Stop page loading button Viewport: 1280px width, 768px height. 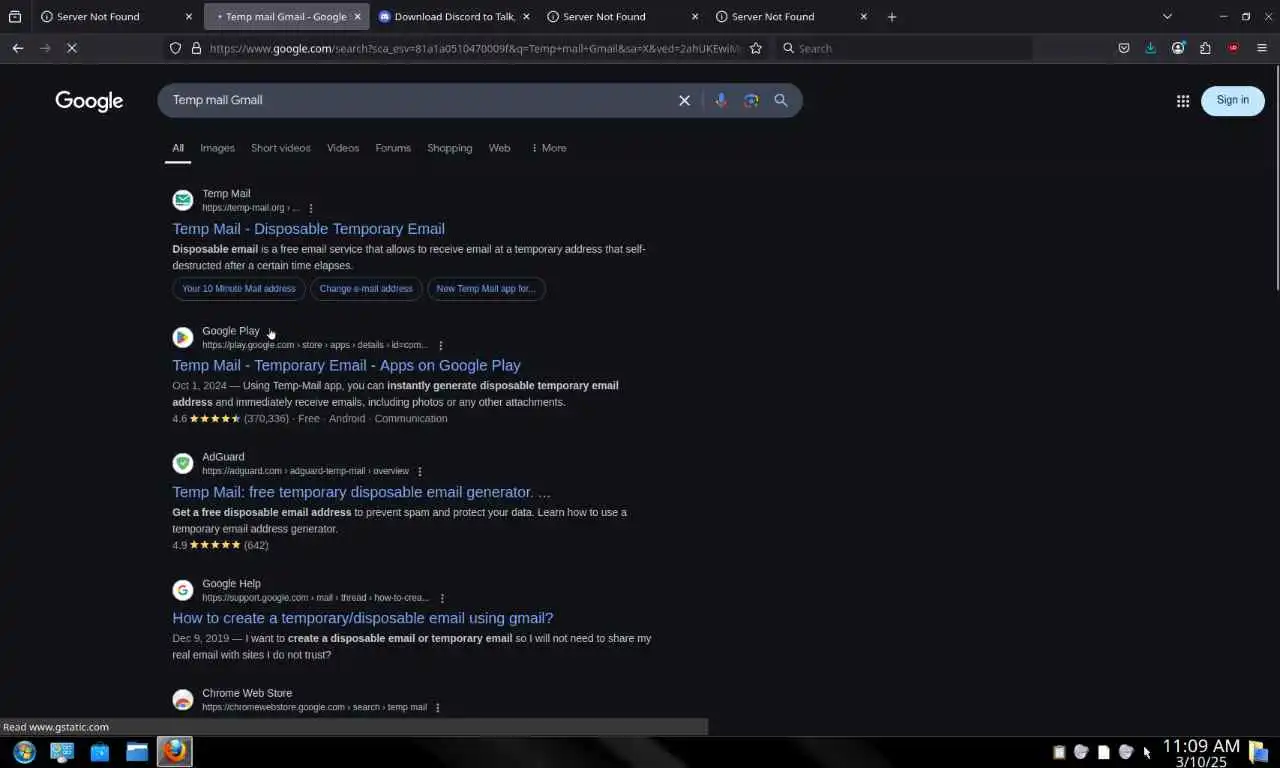pos(72,48)
